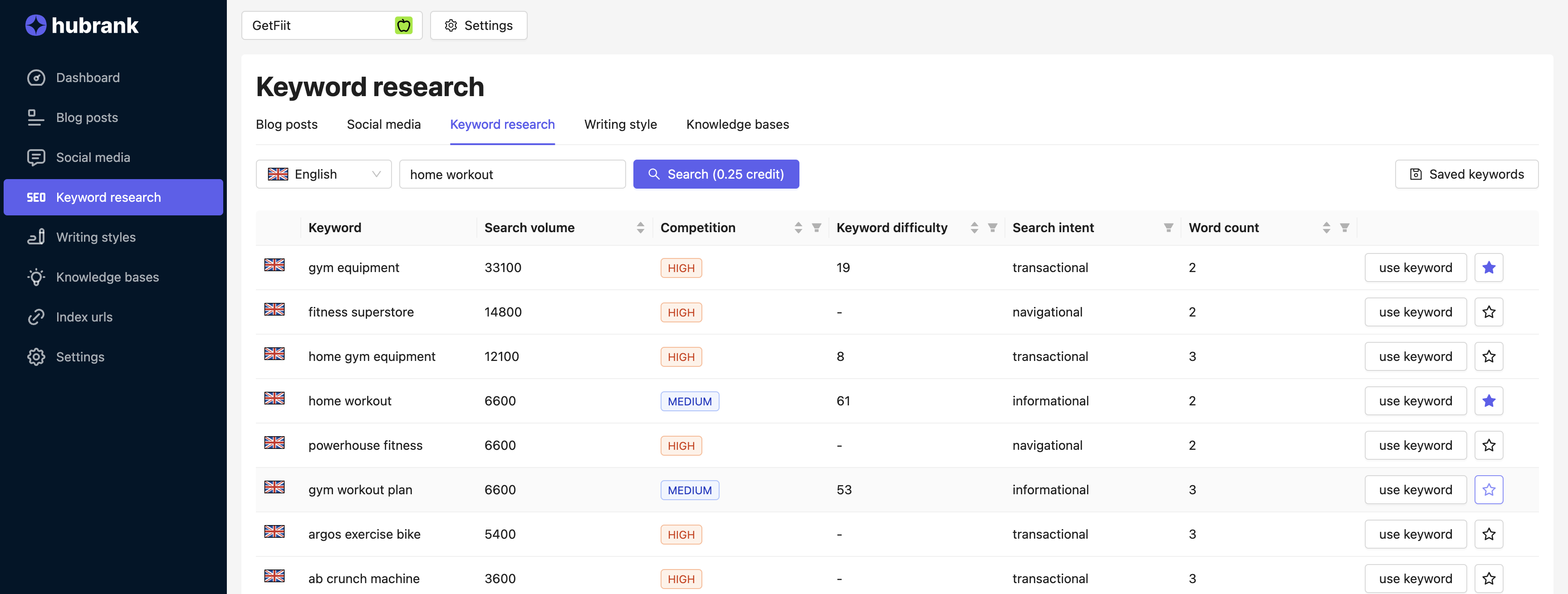Filter the Search intent column

1168,228
